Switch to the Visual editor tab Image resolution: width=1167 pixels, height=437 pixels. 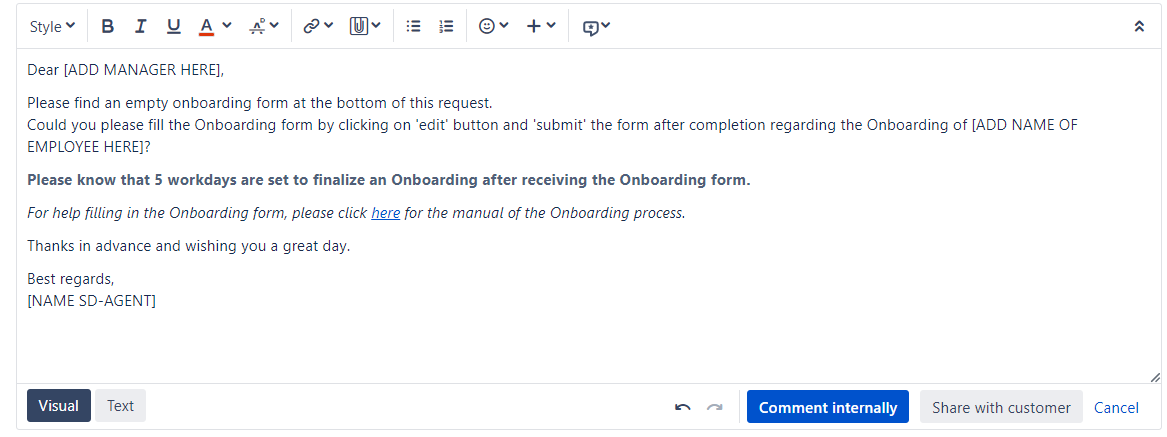pos(59,406)
